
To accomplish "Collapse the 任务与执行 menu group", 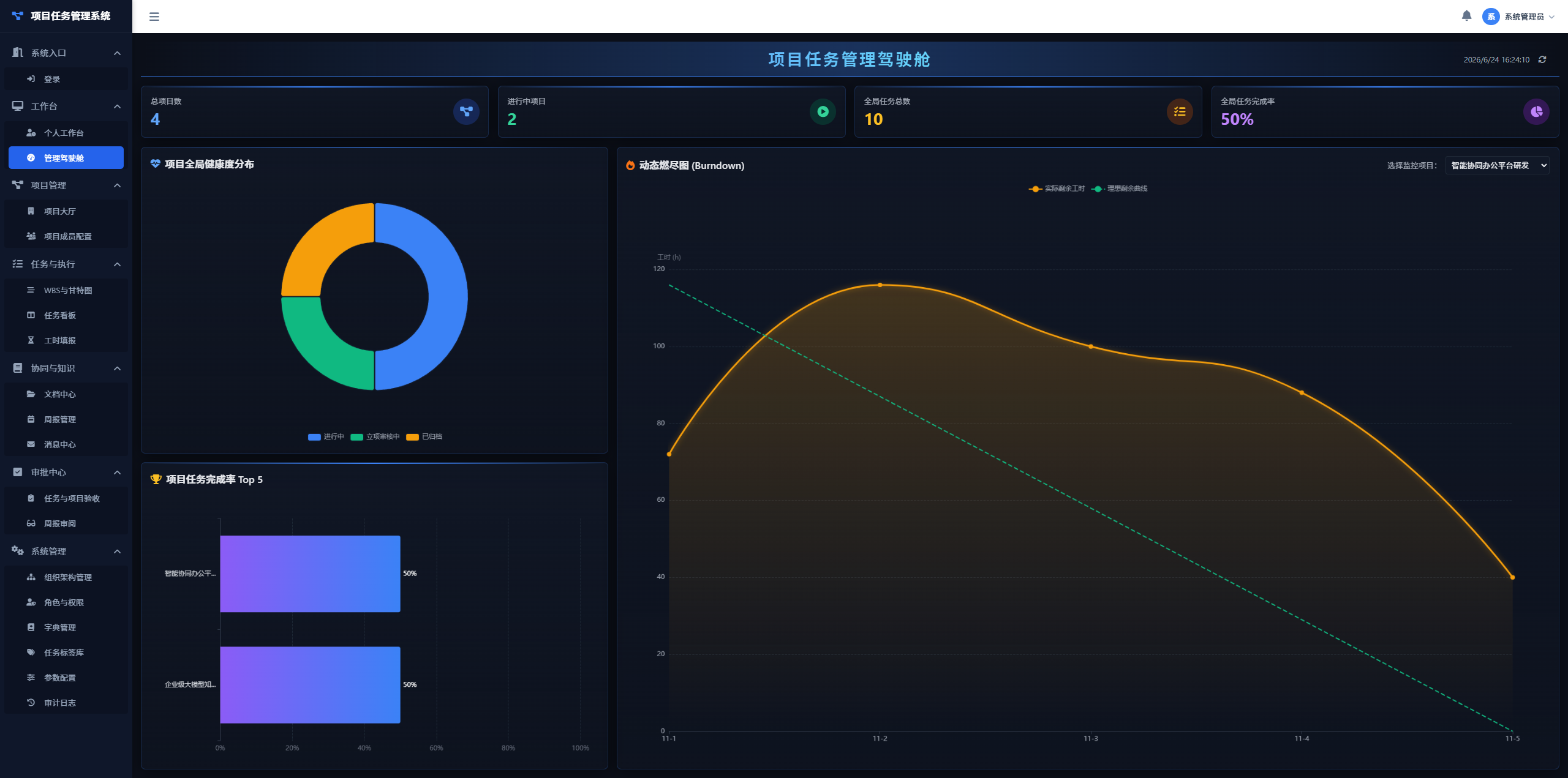I will pyautogui.click(x=66, y=264).
